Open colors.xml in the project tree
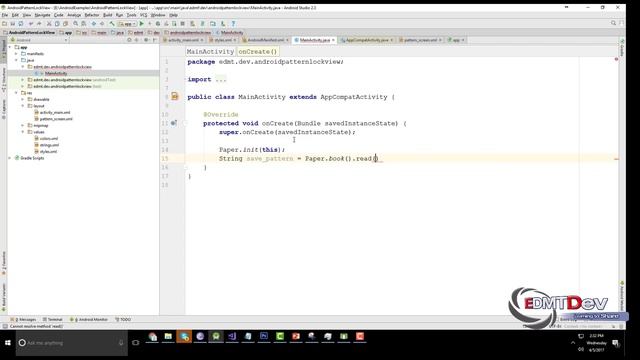The width and height of the screenshot is (640, 360). tap(49, 138)
